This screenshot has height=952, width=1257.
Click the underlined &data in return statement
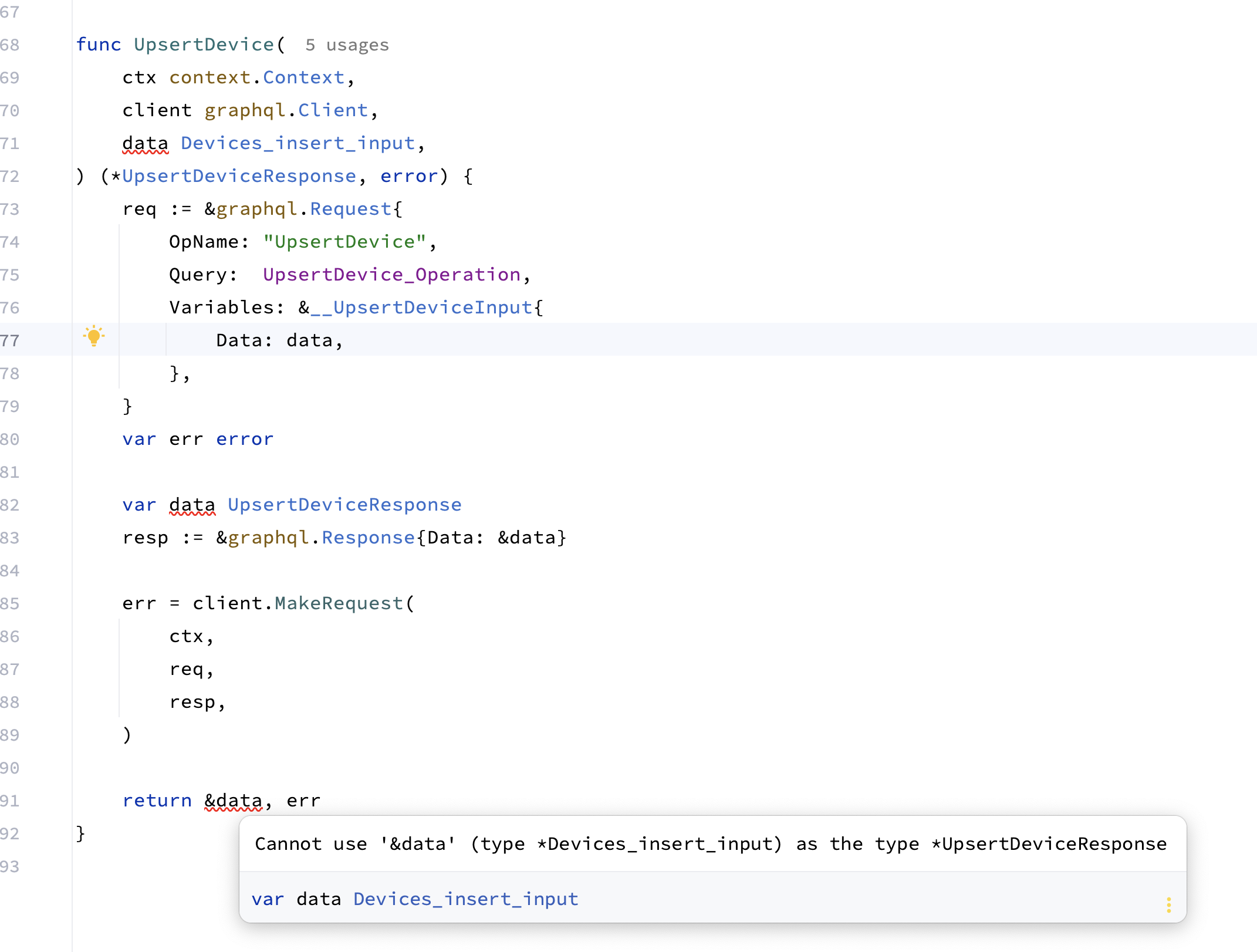(x=234, y=801)
